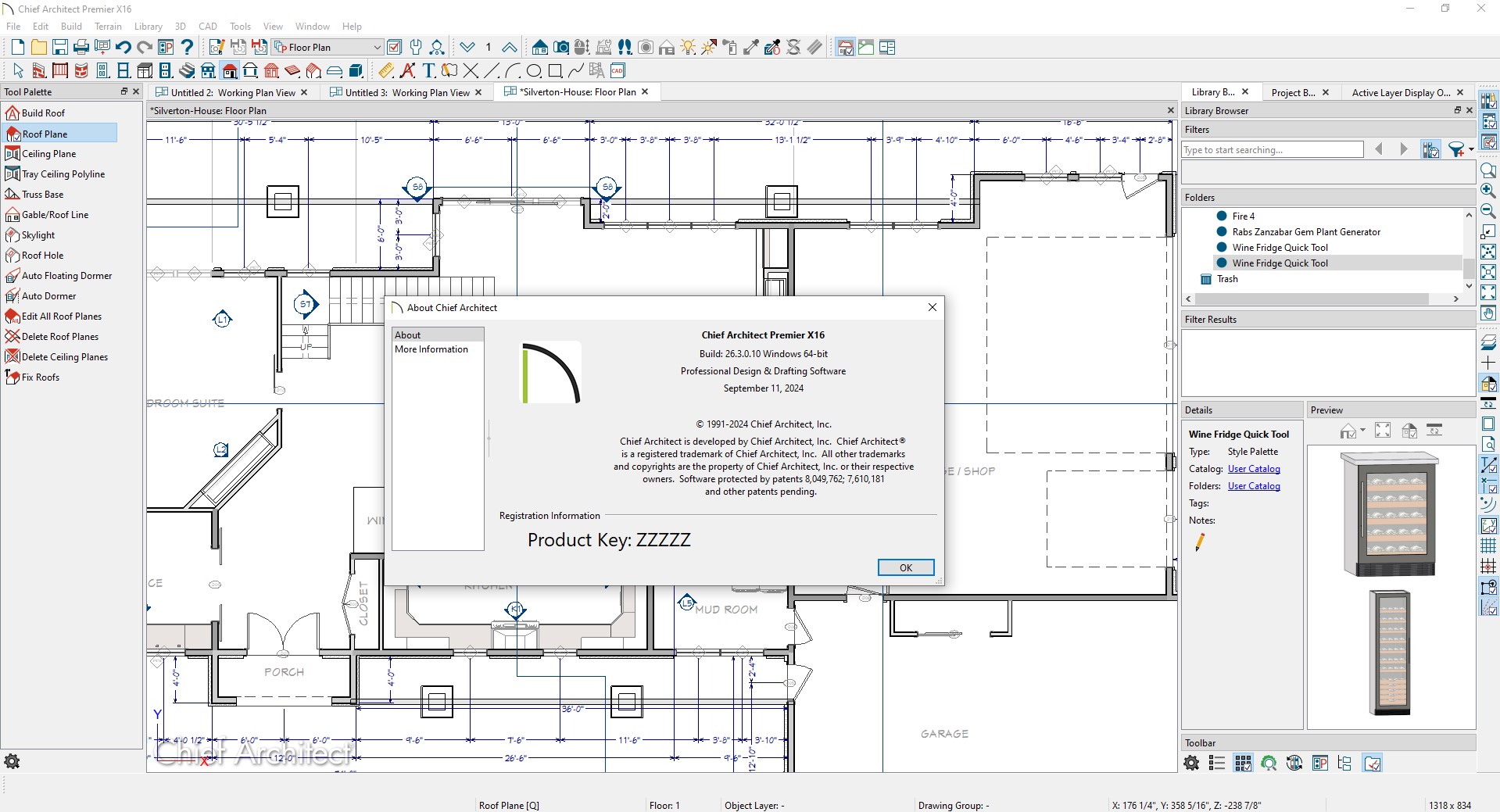Click the Camera view tool icon
Screen dimensions: 1500x812
(561, 48)
